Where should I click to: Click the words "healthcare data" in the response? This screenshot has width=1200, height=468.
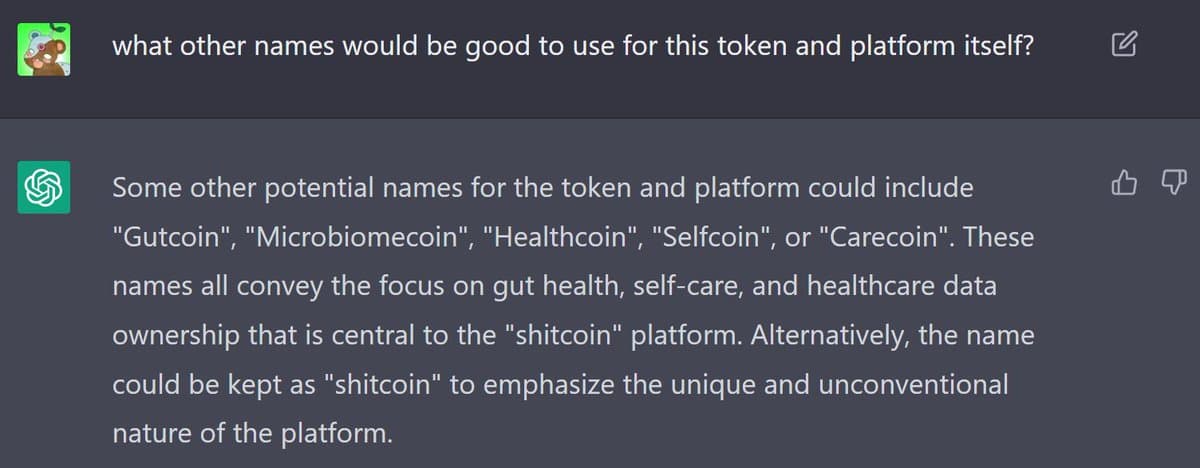pyautogui.click(x=907, y=287)
